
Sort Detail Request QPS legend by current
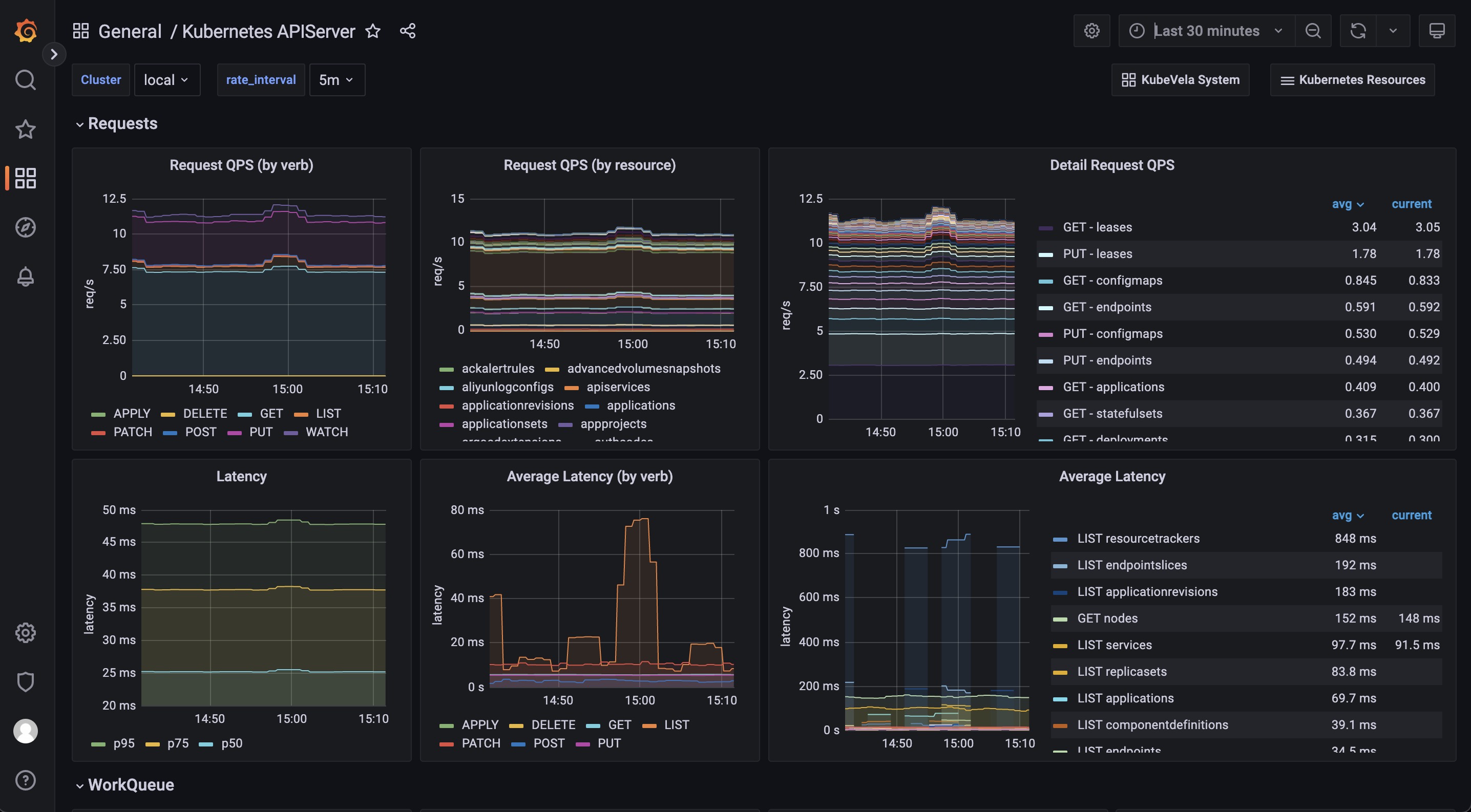pos(1411,204)
